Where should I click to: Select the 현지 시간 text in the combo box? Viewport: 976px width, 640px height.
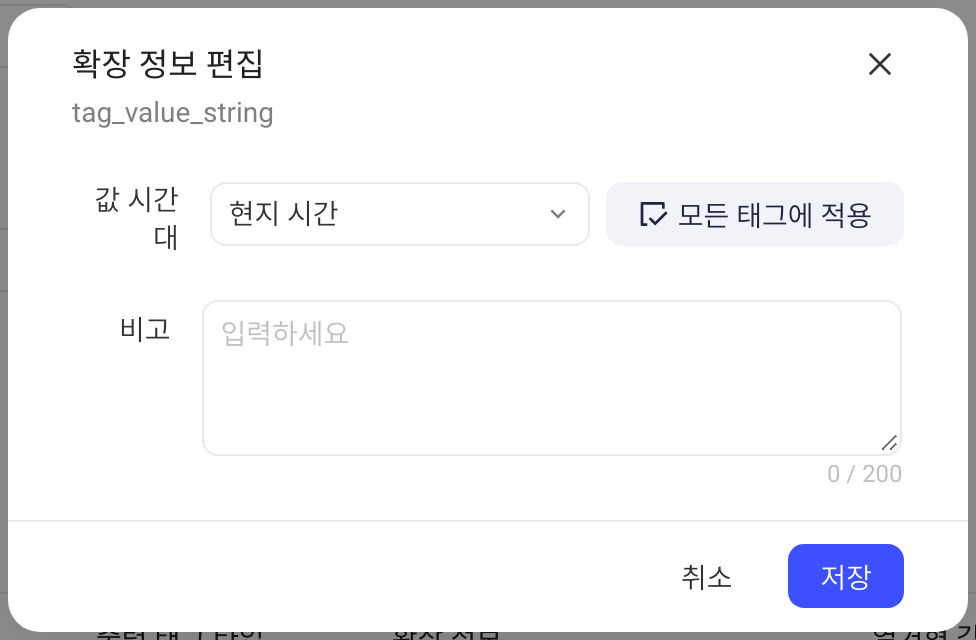pos(283,214)
